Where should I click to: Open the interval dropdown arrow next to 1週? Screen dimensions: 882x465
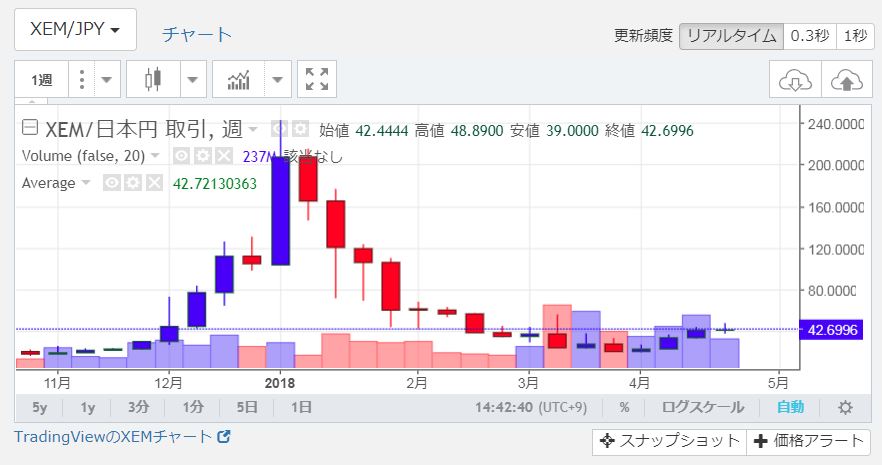[x=107, y=80]
